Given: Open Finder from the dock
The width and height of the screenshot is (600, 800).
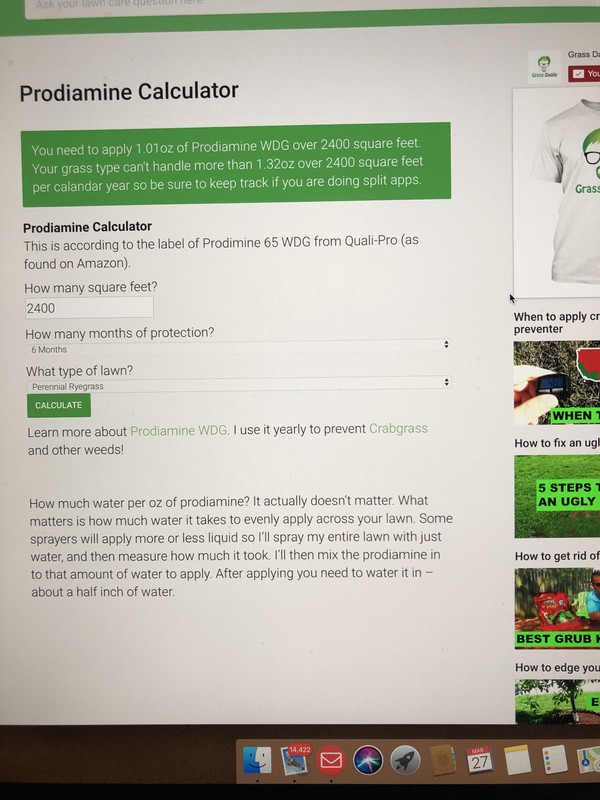Looking at the screenshot, I should click(257, 760).
